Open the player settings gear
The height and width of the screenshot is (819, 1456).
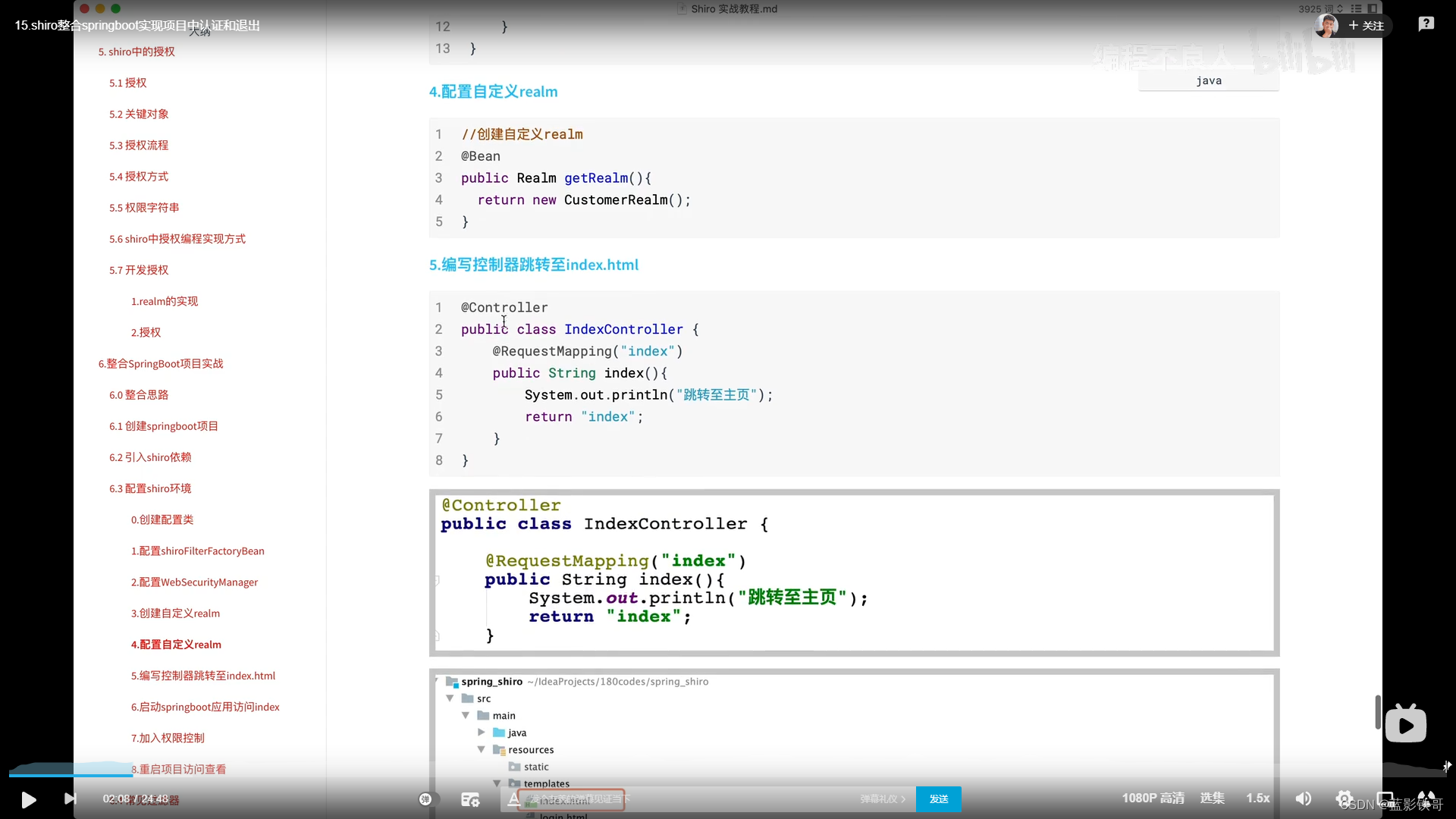1344,799
